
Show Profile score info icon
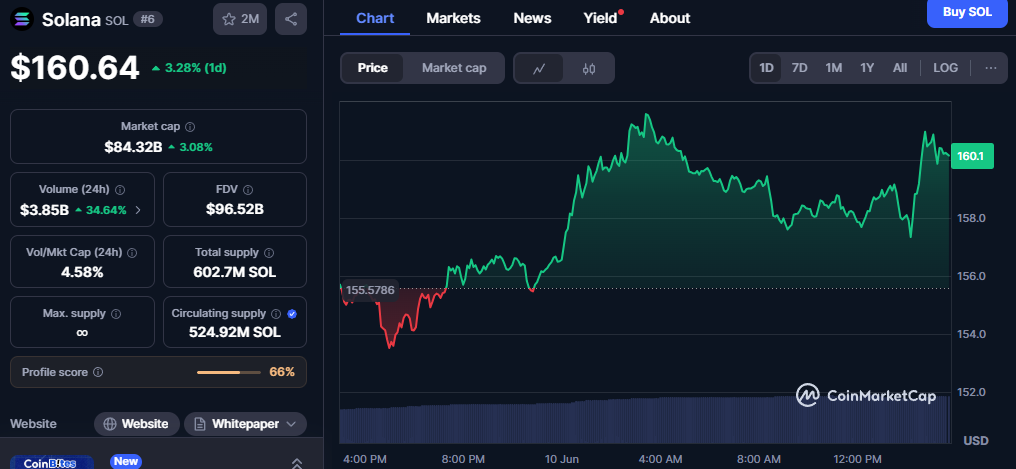coord(98,372)
